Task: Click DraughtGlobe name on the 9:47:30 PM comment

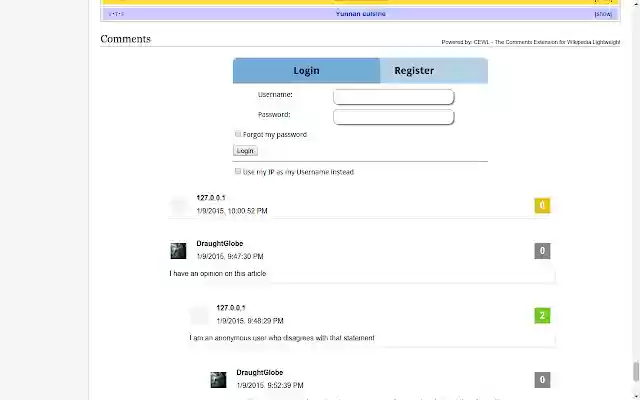Action: [220, 243]
